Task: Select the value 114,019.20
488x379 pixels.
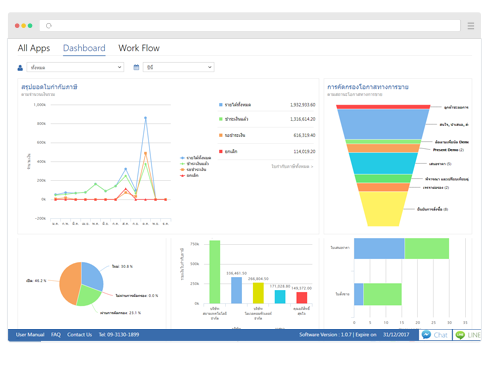Action: point(304,151)
